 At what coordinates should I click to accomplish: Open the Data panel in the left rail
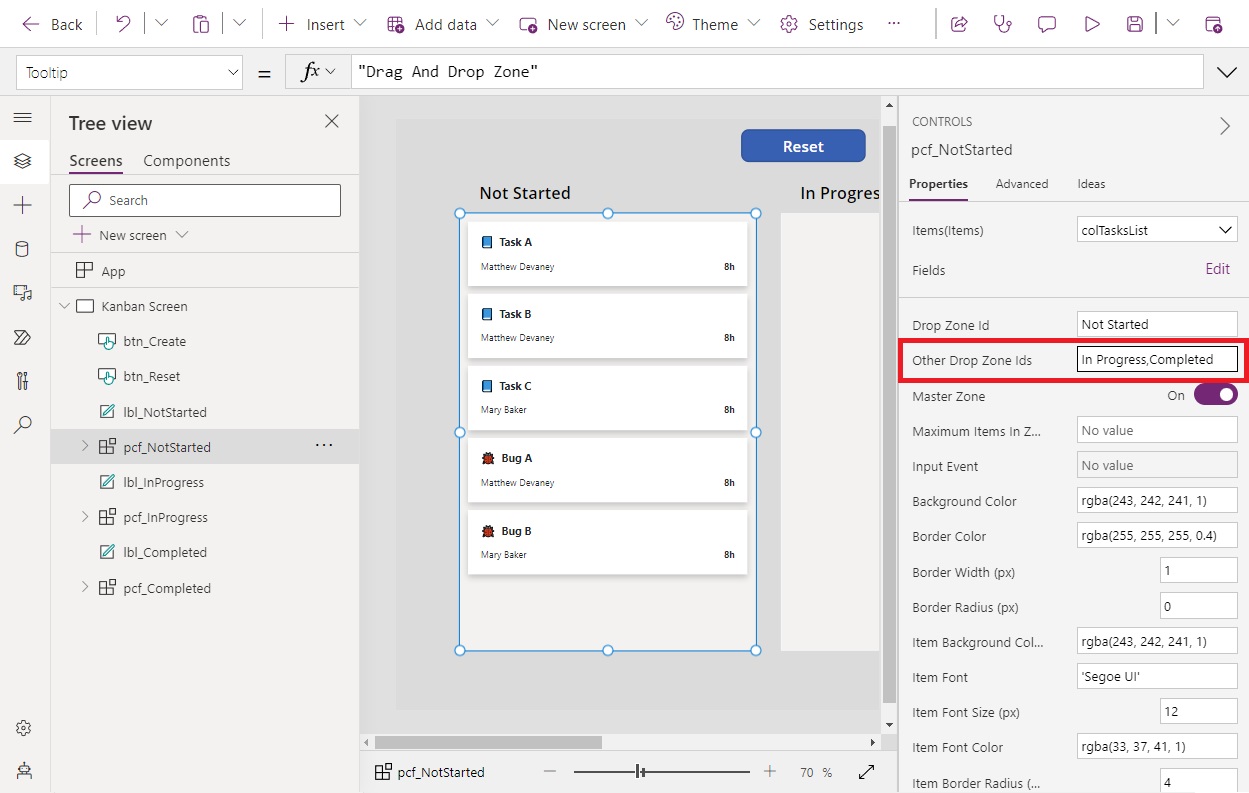(x=24, y=249)
